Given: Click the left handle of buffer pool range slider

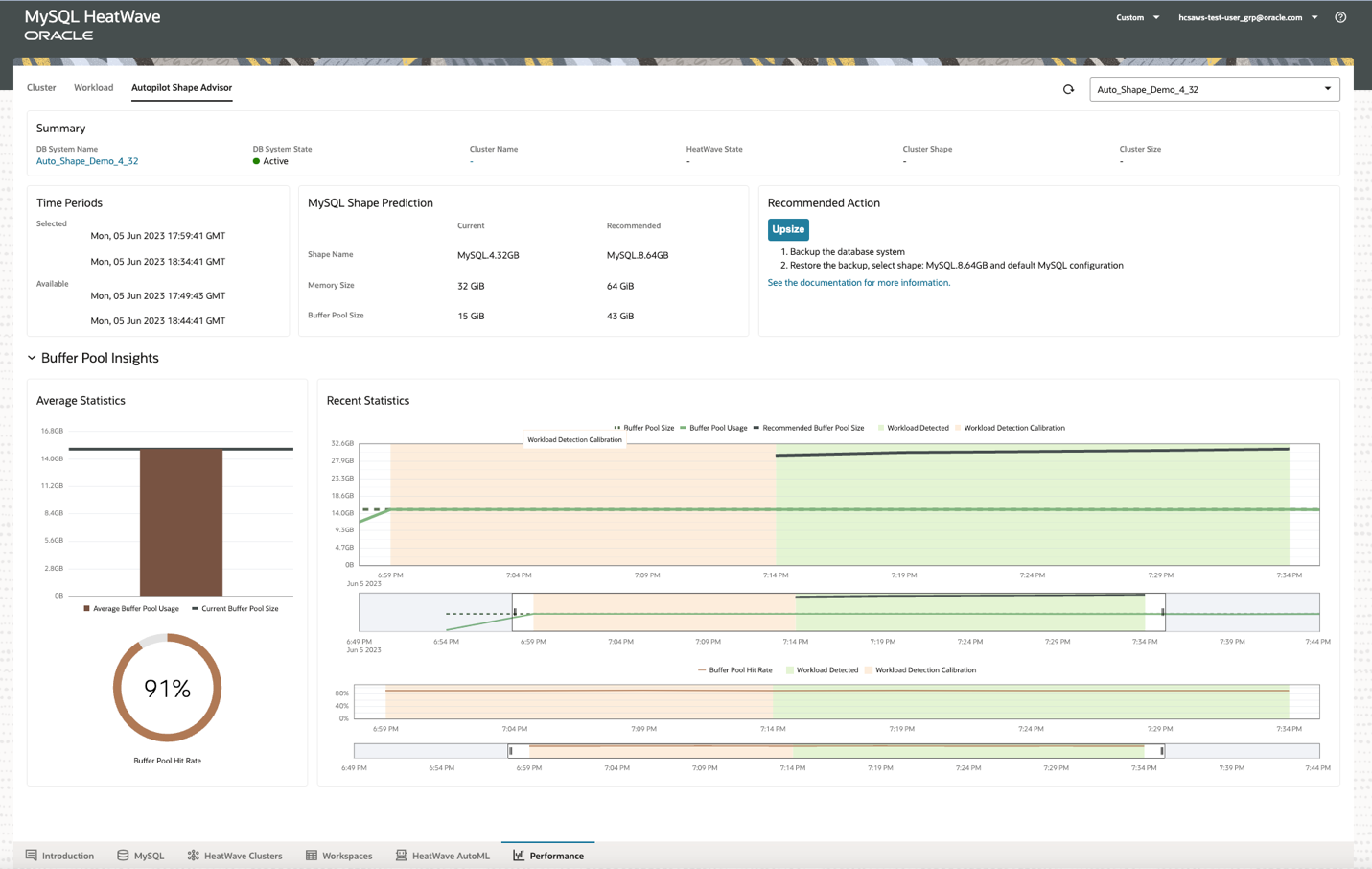Looking at the screenshot, I should (515, 612).
